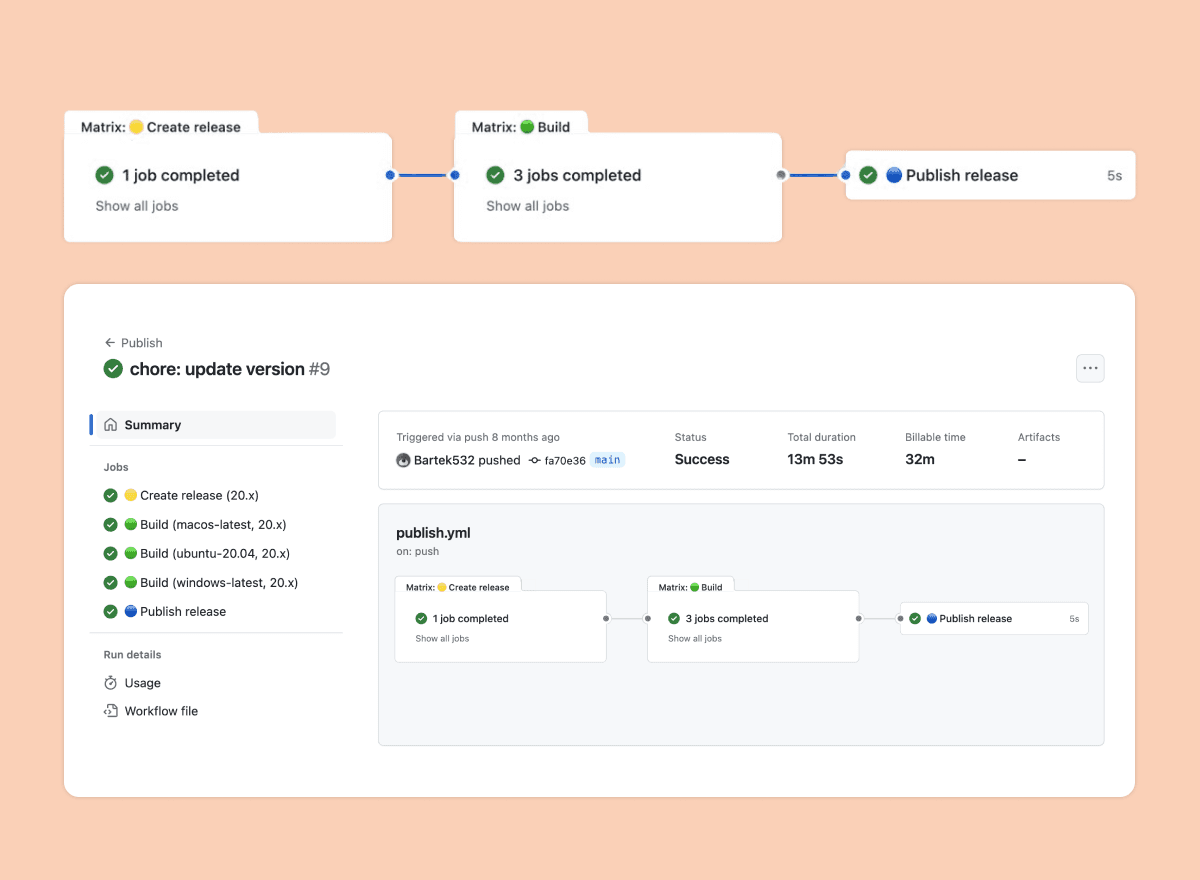Expand Show all jobs under 1 job completed
Screen dimensions: 1200x880
pyautogui.click(x=137, y=206)
